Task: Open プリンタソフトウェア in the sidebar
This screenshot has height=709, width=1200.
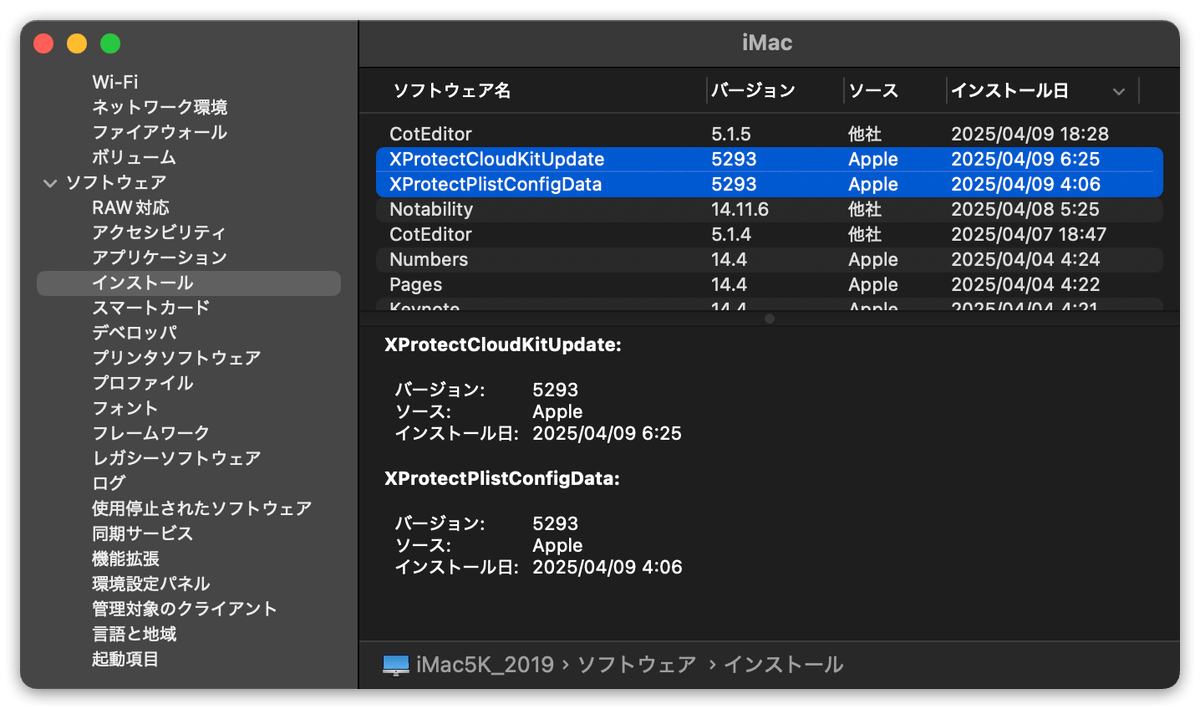Action: pyautogui.click(x=177, y=358)
